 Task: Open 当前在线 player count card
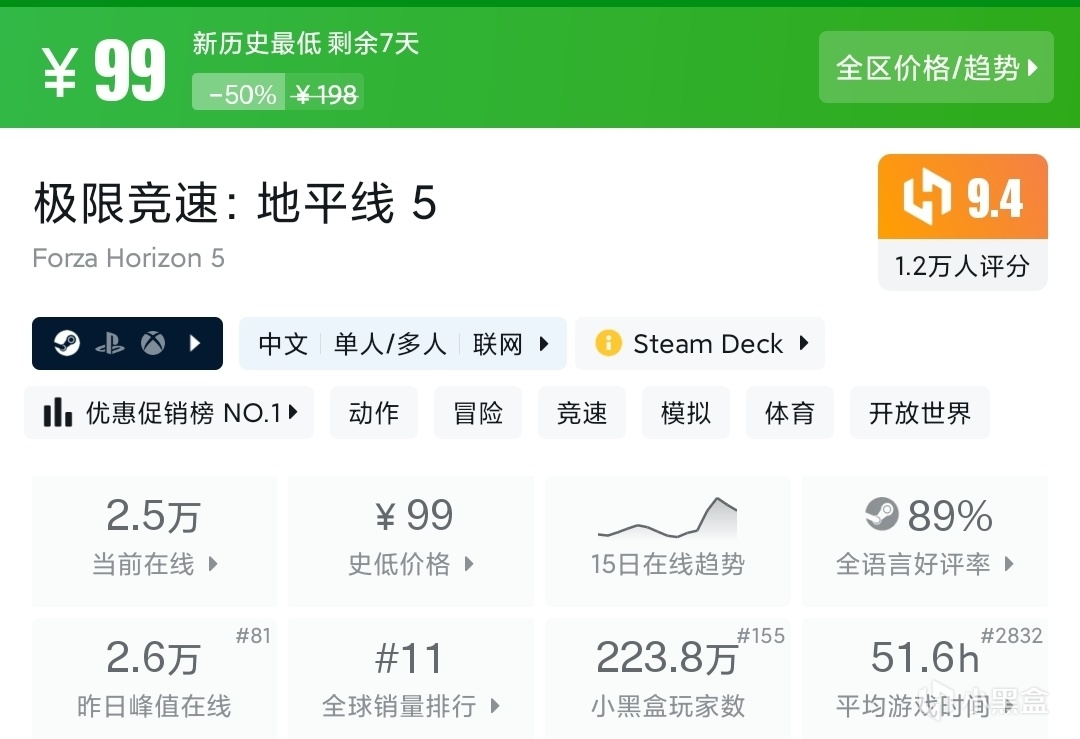tap(154, 541)
